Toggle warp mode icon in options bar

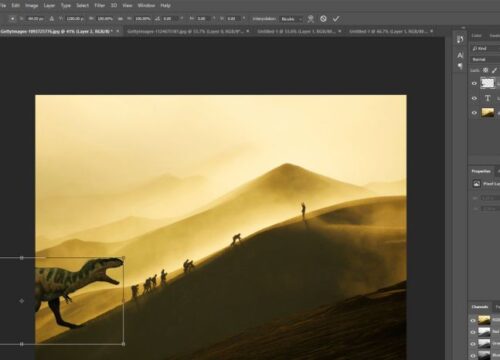(x=311, y=19)
